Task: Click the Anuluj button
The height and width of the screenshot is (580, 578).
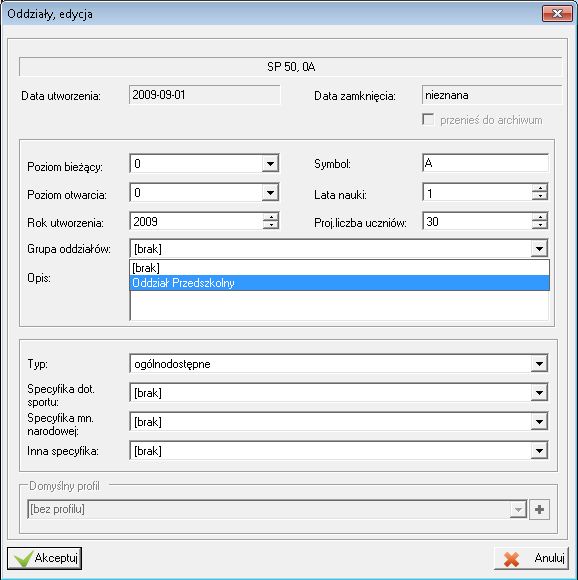Action: pyautogui.click(x=531, y=558)
